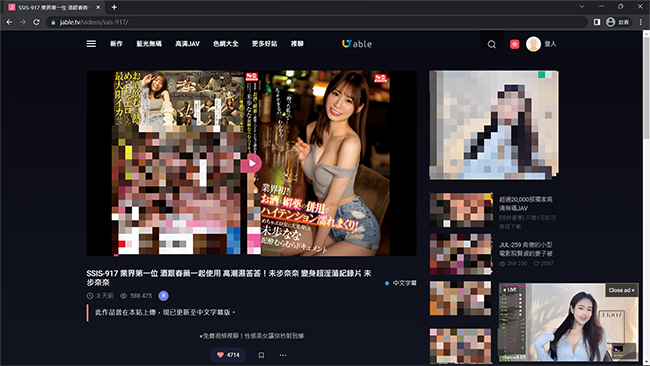Click the '588 475' view count text

[x=141, y=296]
